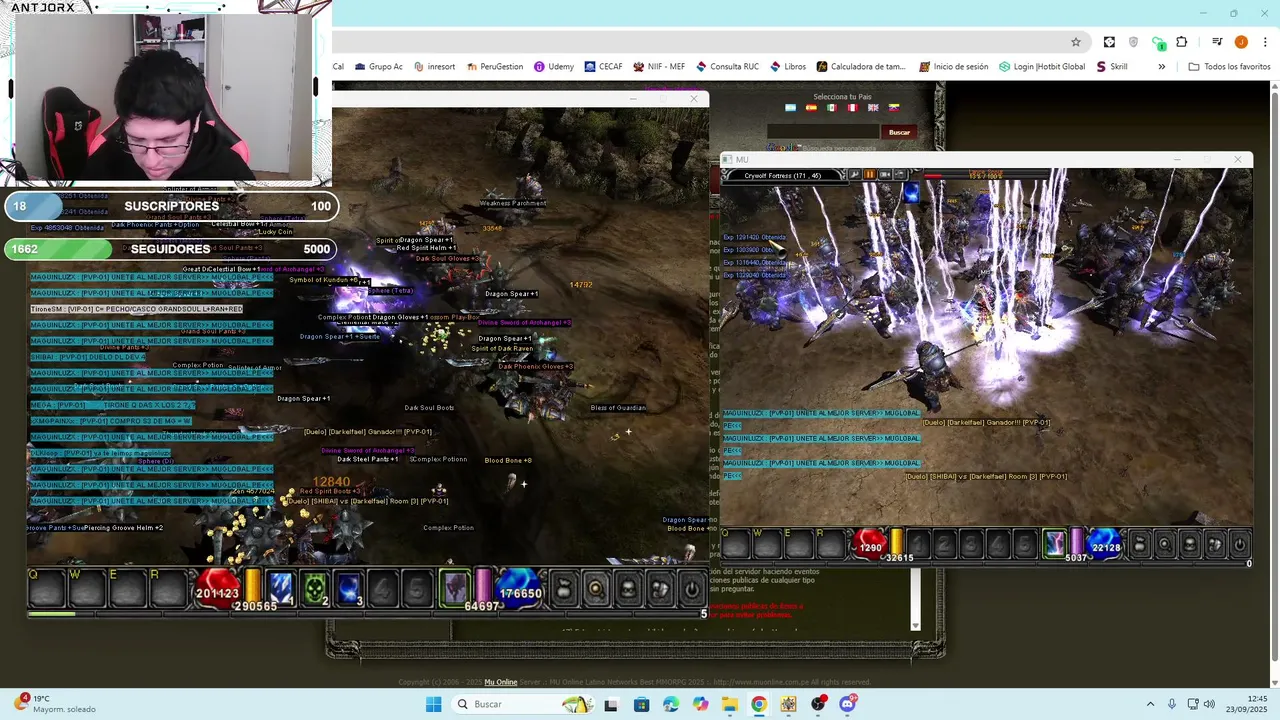The width and height of the screenshot is (1280, 720).
Task: Click active skill icon beside 64697 in left game
Action: click(455, 588)
